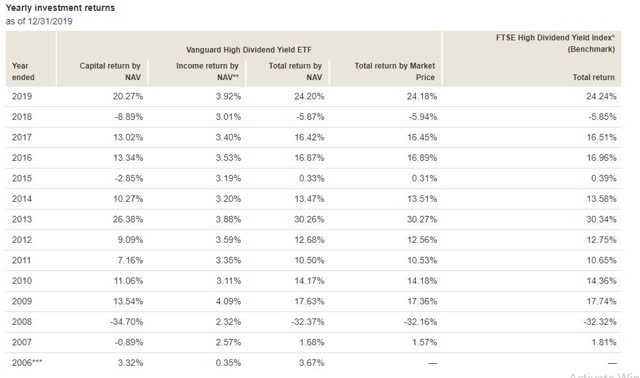Image resolution: width=640 pixels, height=378 pixels.
Task: Click the 2009 income return 4.09% cell
Action: coord(228,301)
